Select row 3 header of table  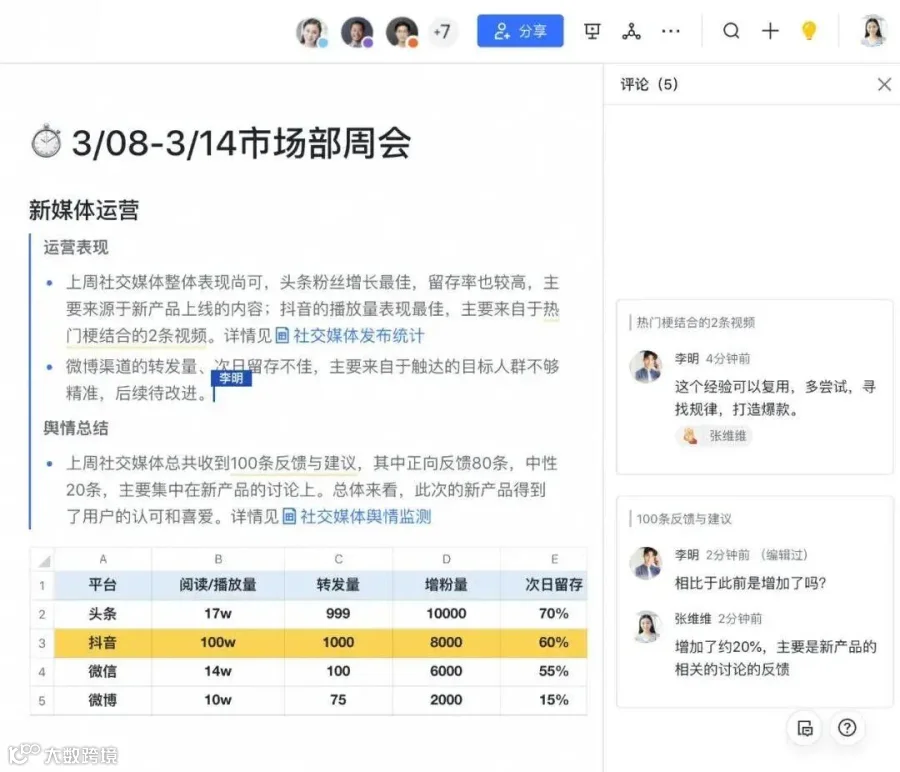coord(42,643)
